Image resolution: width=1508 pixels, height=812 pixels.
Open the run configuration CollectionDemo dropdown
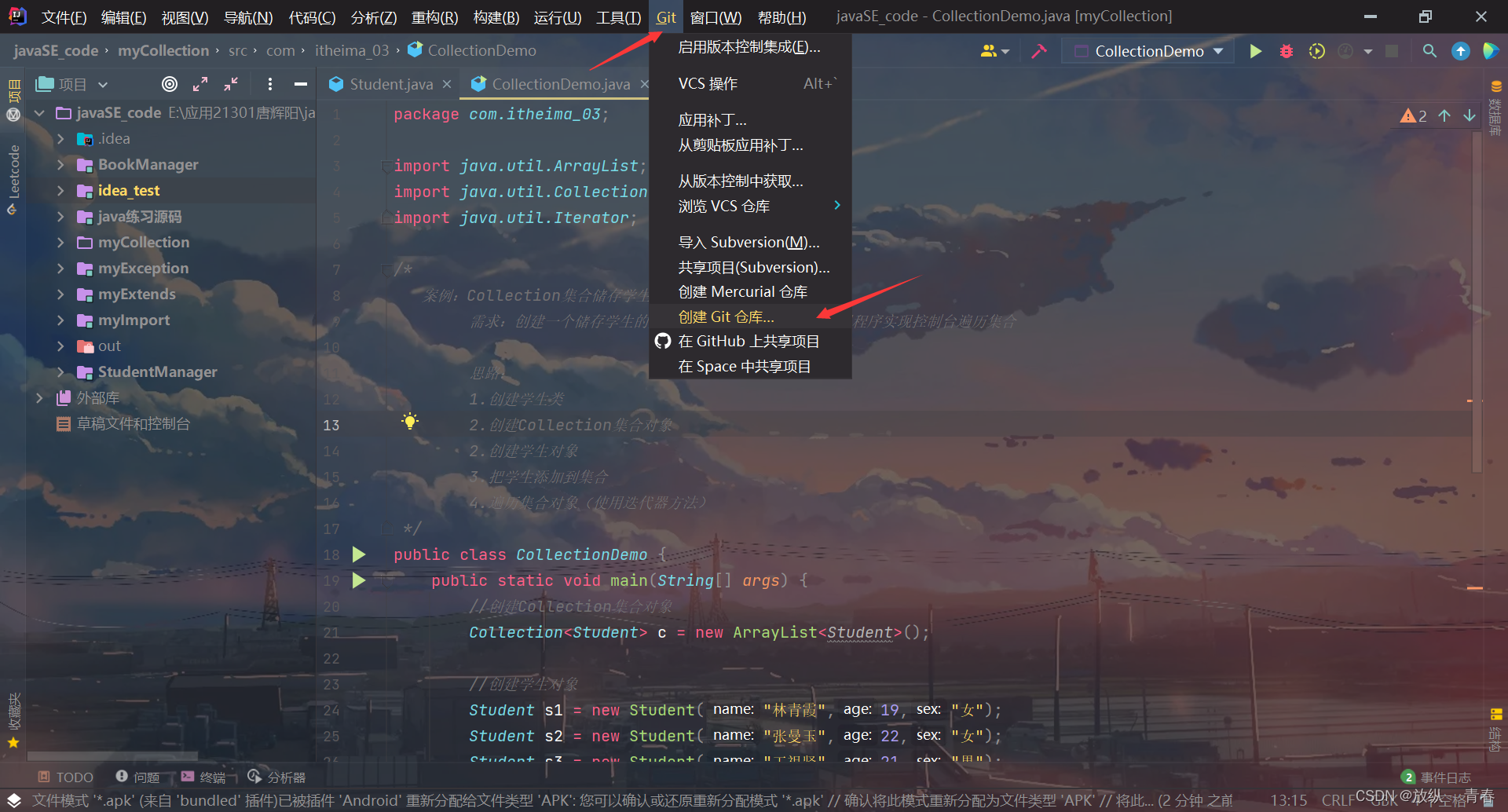(x=1148, y=51)
